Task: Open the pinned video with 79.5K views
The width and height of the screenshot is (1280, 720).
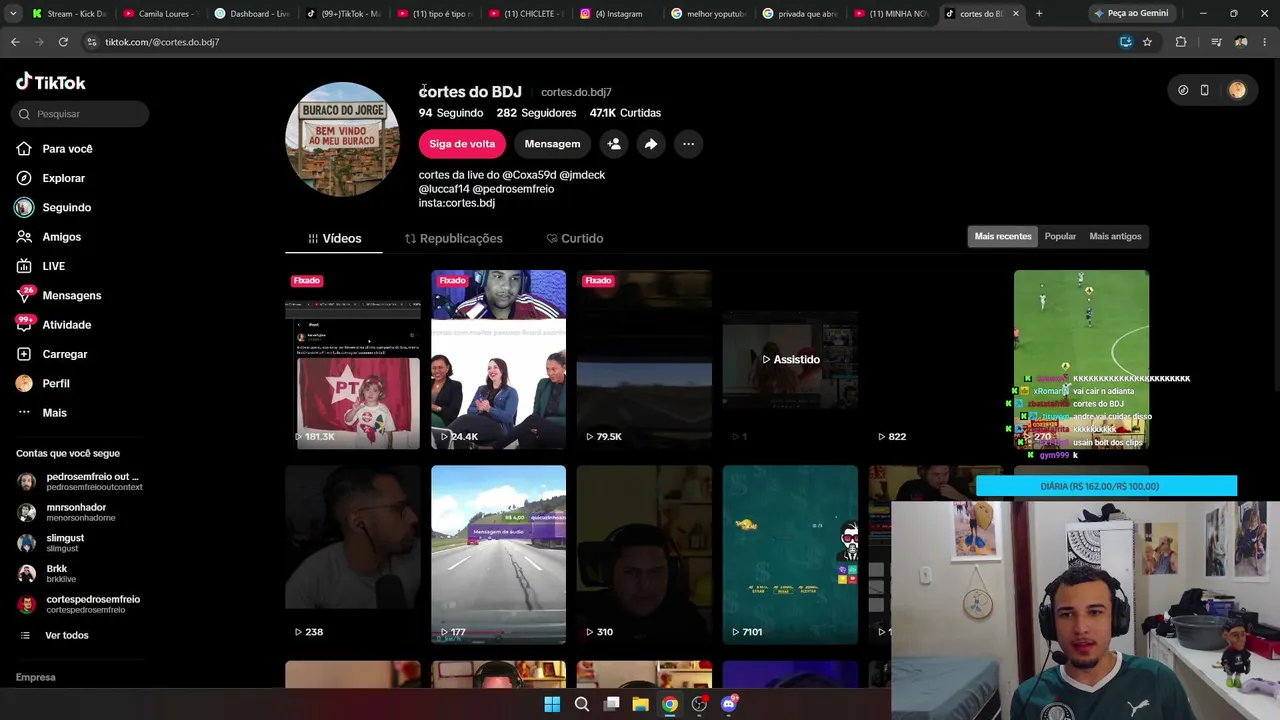Action: coord(644,359)
